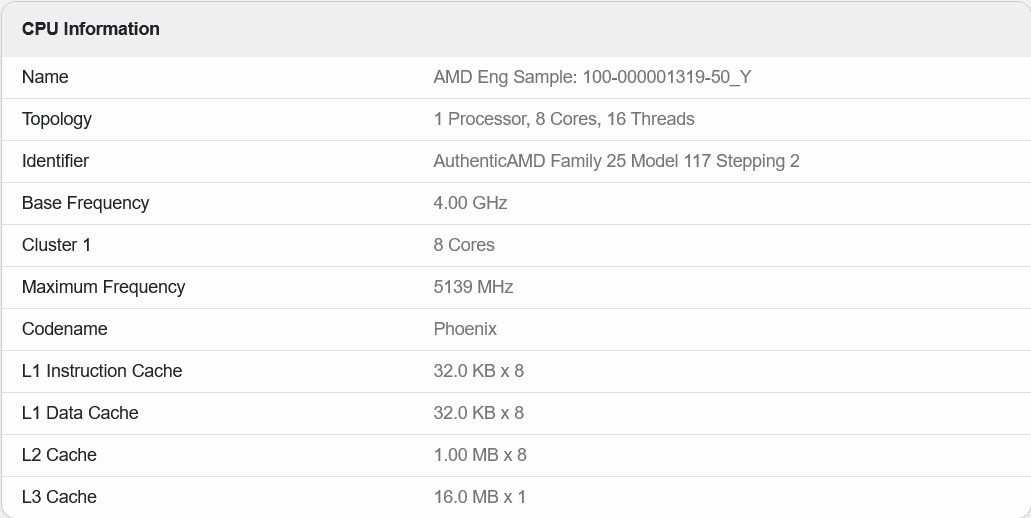
Task: Click the 4.00 GHz value
Action: [x=470, y=203]
